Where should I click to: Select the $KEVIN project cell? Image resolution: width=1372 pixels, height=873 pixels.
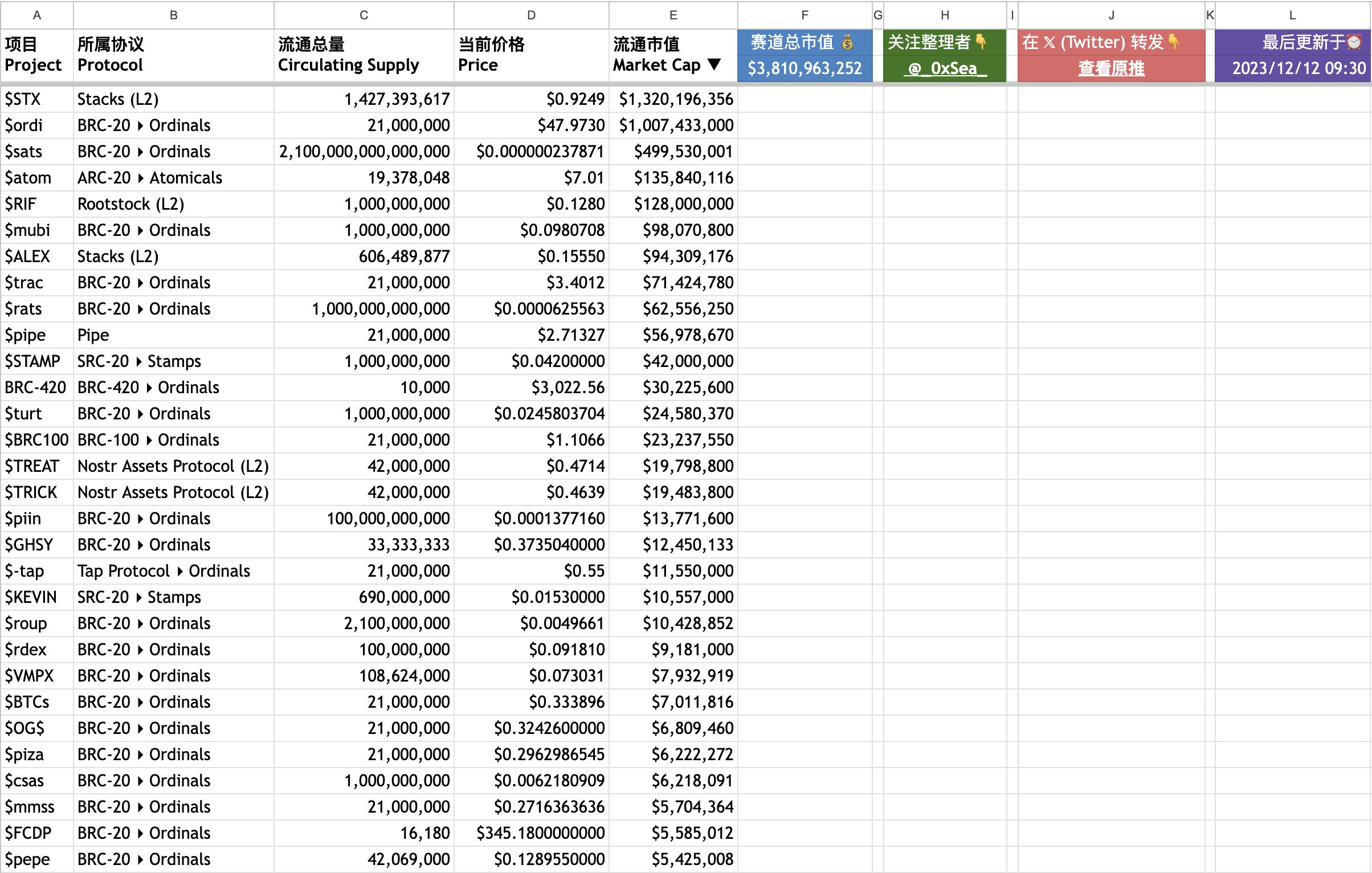(37, 597)
